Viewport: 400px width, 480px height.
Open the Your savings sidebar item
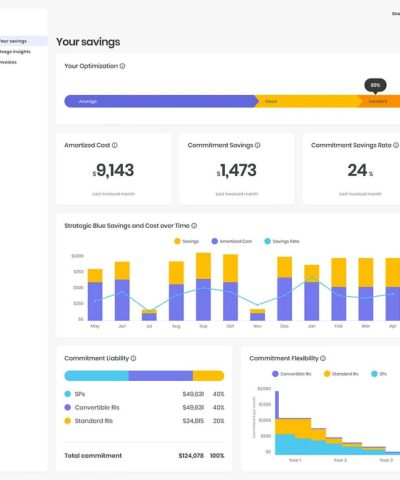23,41
